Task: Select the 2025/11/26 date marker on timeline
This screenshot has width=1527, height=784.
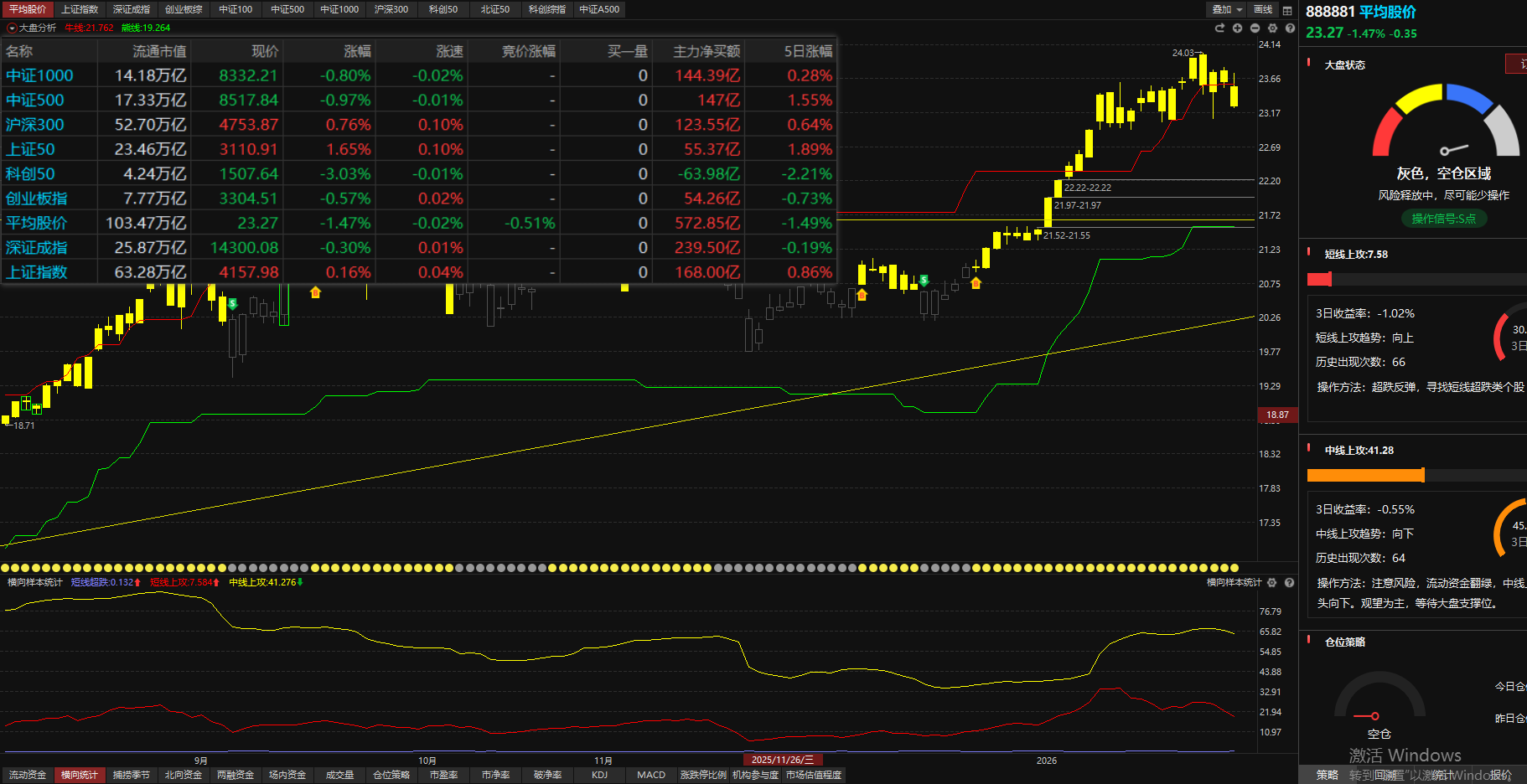Action: point(782,760)
